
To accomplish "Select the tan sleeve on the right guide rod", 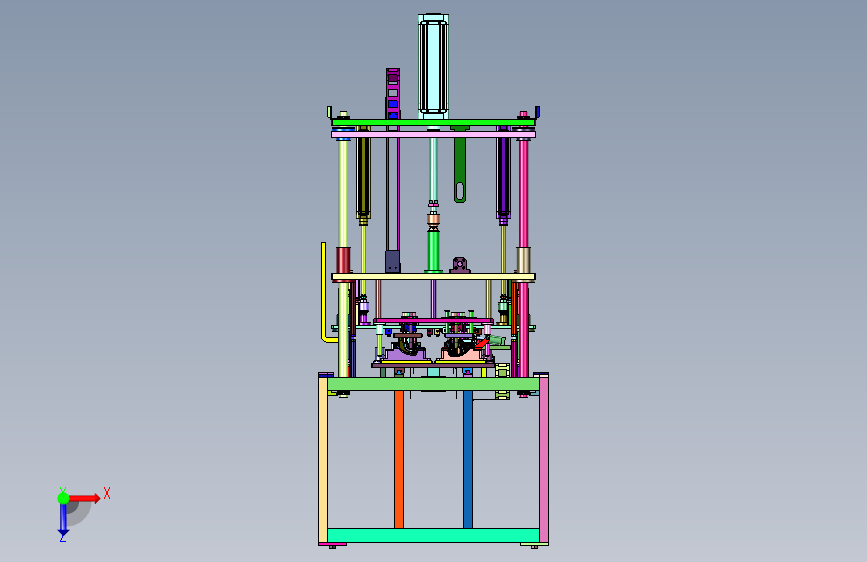I will (x=523, y=260).
